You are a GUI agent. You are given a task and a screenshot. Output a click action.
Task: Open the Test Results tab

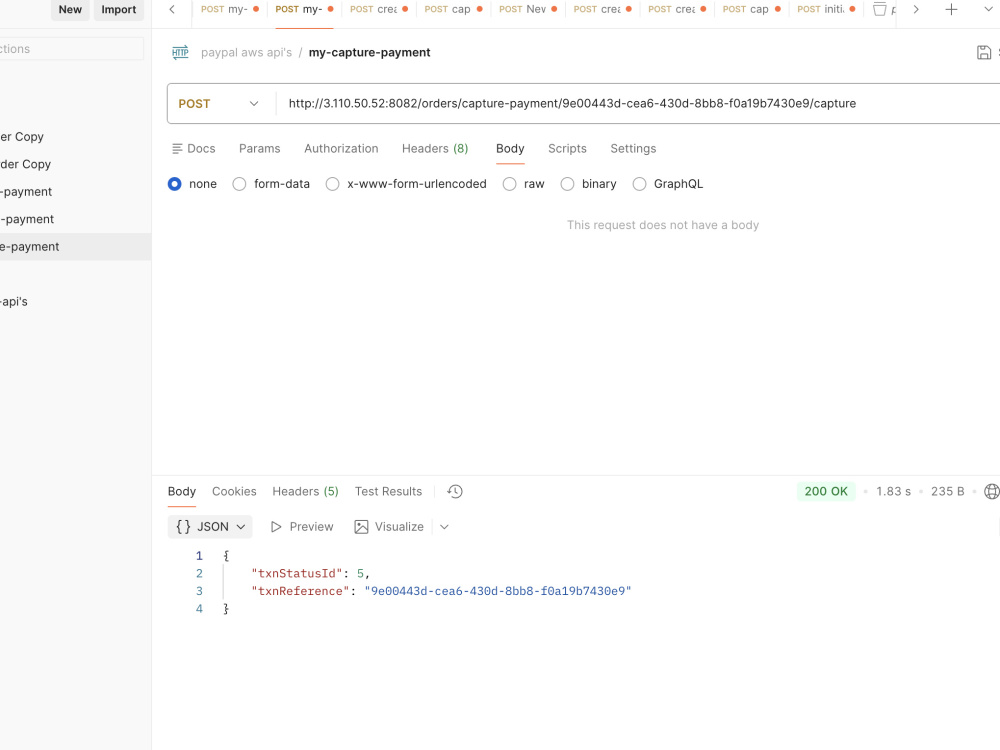point(388,492)
